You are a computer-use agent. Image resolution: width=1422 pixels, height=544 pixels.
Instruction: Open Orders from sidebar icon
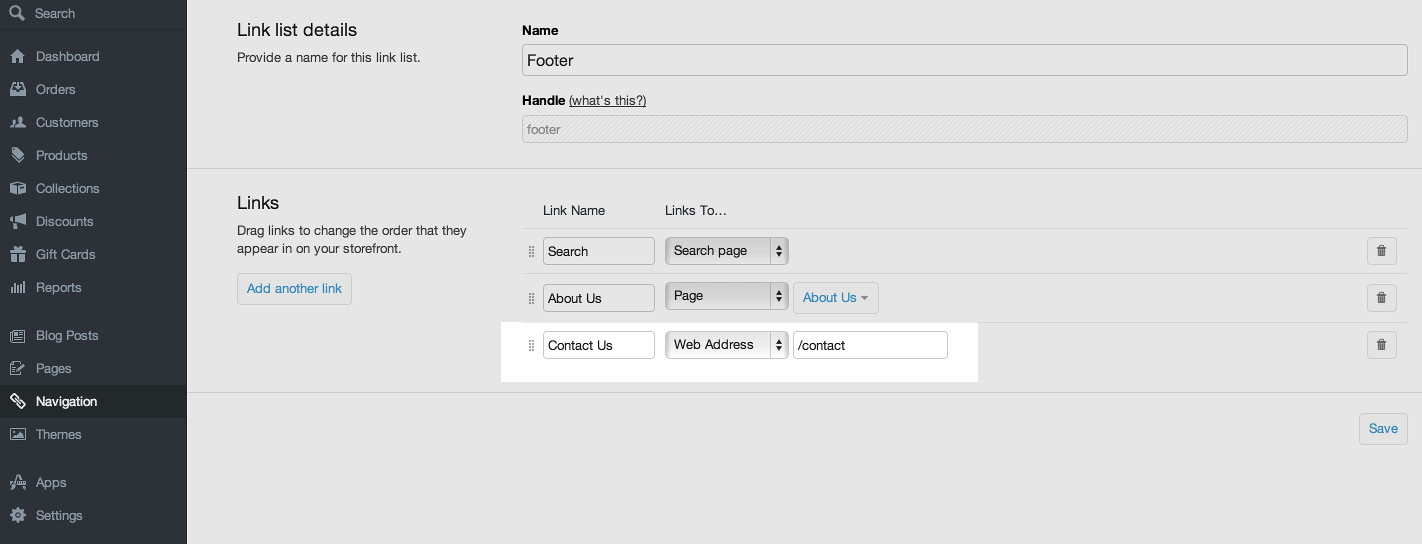[17, 89]
